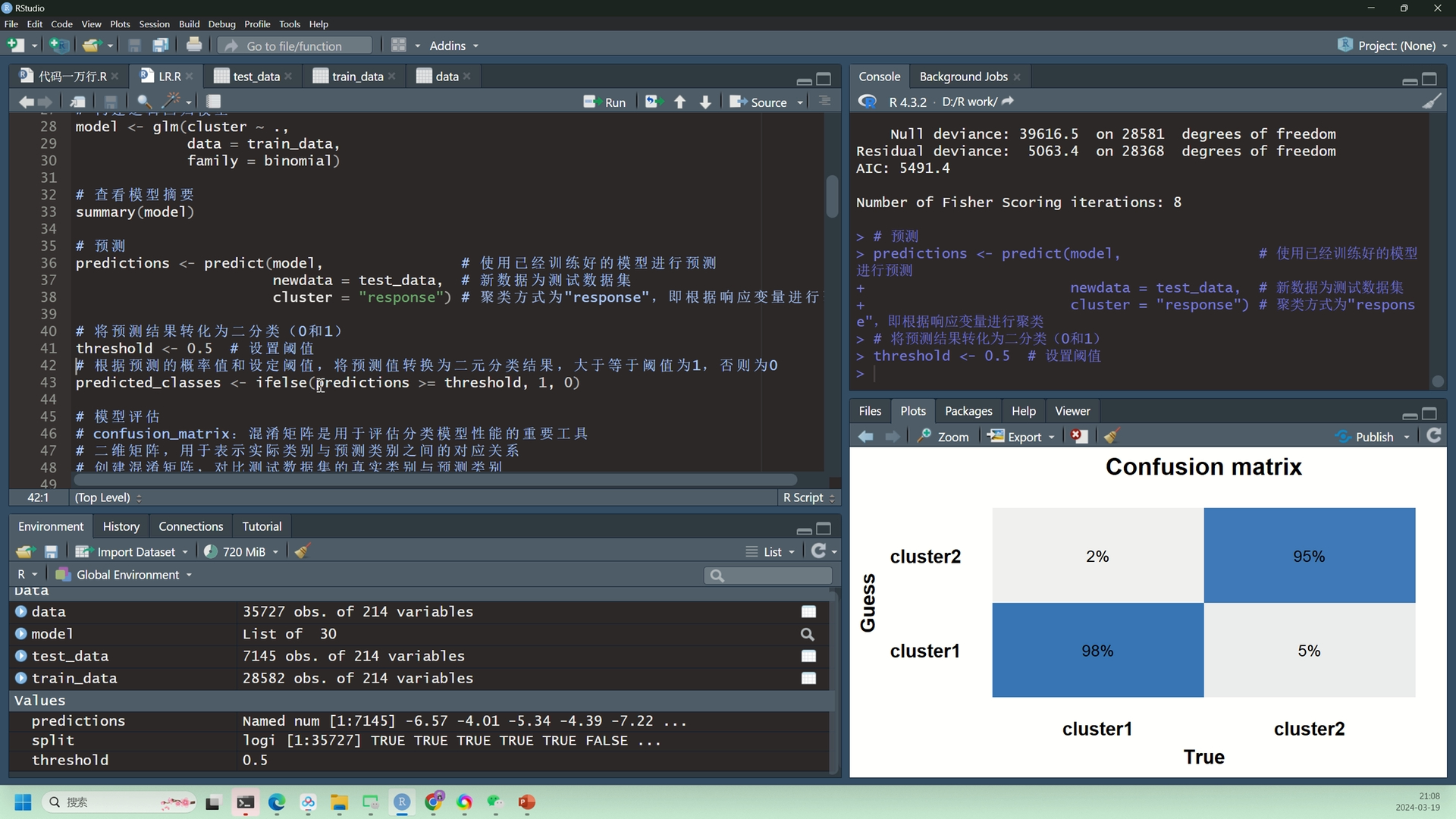The height and width of the screenshot is (819, 1456).
Task: Select the Console tab in output panel
Action: pyautogui.click(x=880, y=75)
